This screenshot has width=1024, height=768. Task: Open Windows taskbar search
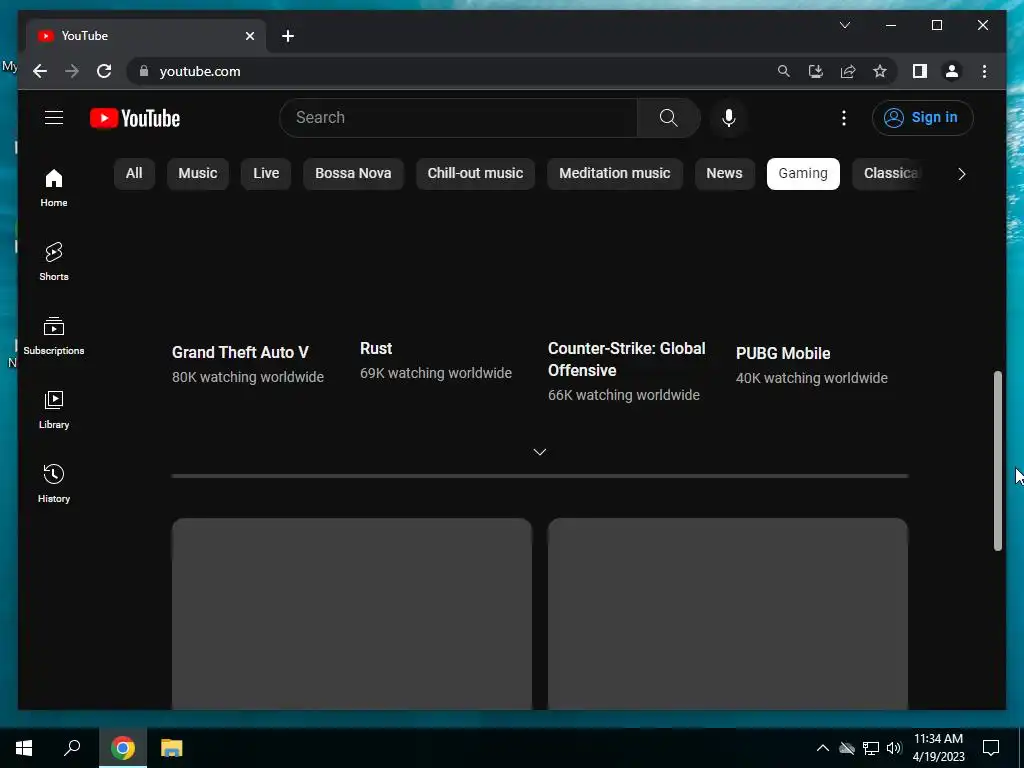point(72,748)
